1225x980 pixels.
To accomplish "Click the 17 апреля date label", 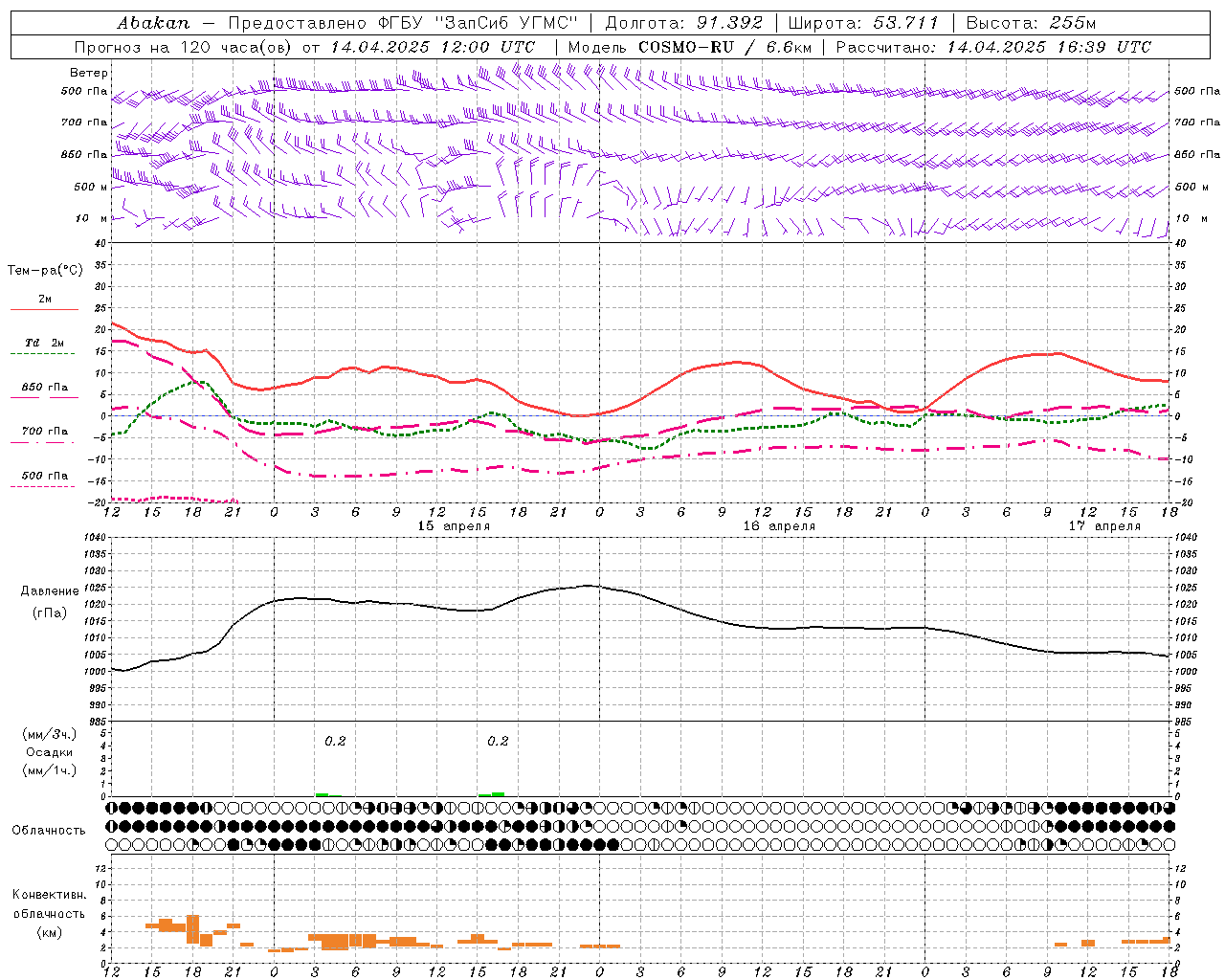I will [1104, 525].
